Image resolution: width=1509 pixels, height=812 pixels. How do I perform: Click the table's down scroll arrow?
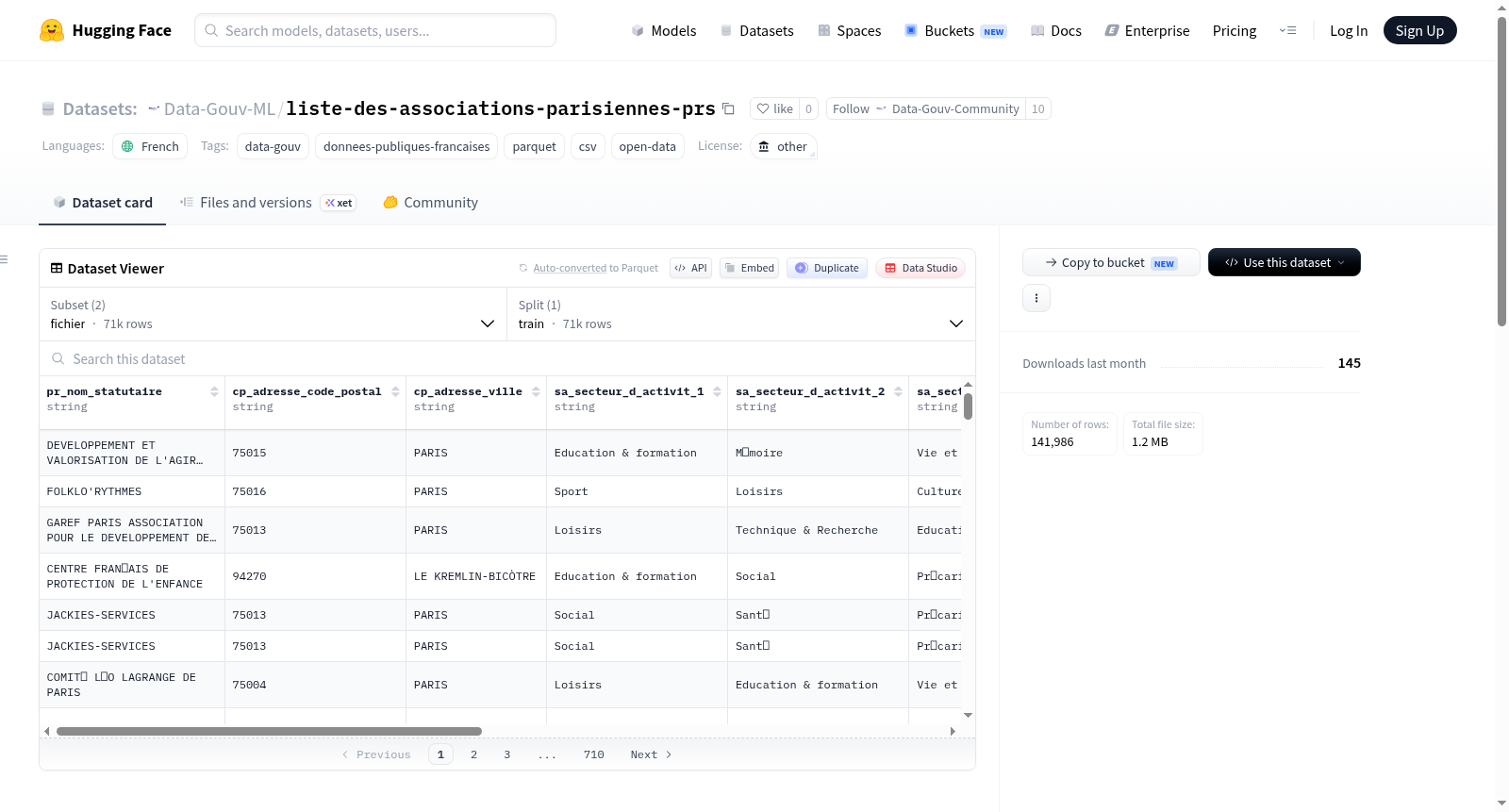968,716
